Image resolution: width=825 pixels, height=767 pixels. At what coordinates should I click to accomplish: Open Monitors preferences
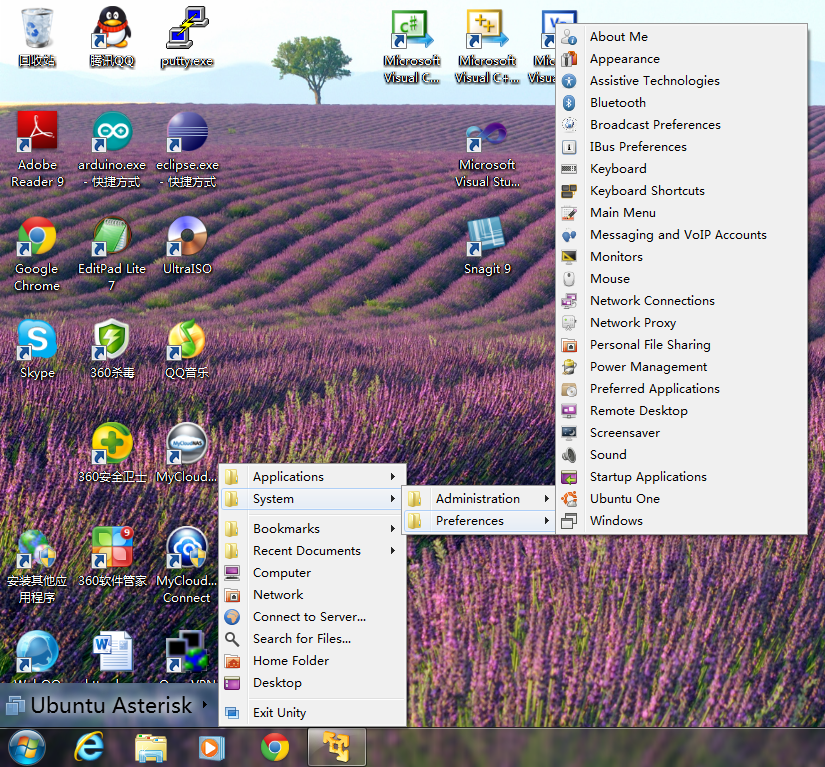click(x=681, y=257)
